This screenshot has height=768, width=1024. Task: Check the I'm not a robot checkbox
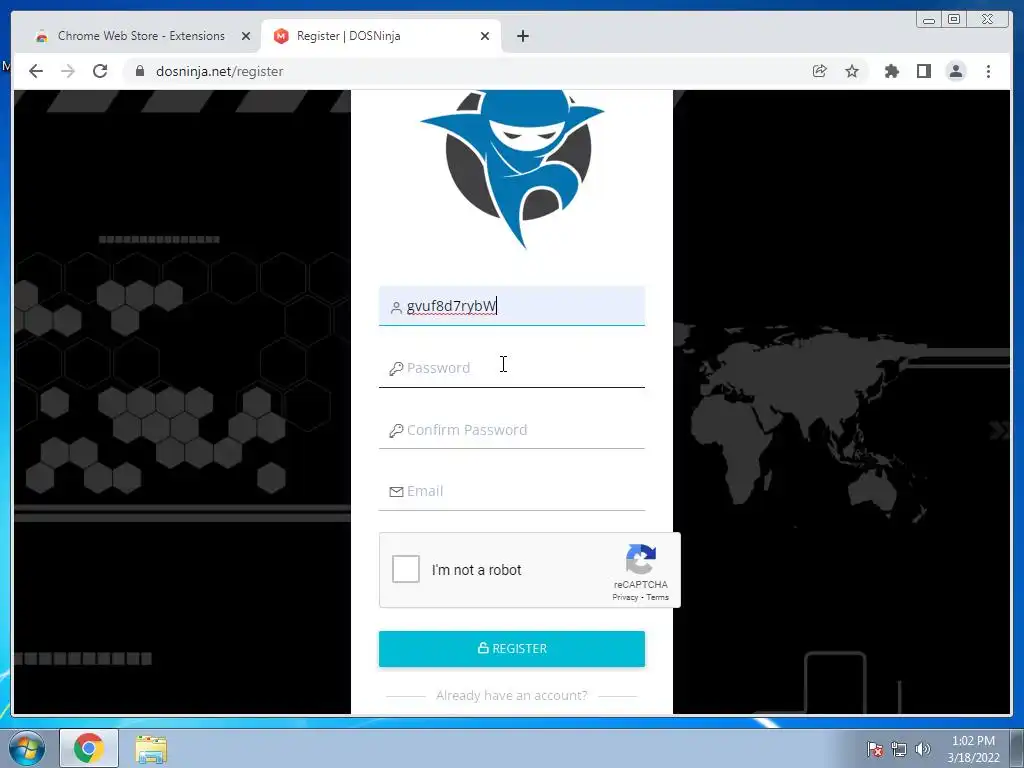pos(406,569)
